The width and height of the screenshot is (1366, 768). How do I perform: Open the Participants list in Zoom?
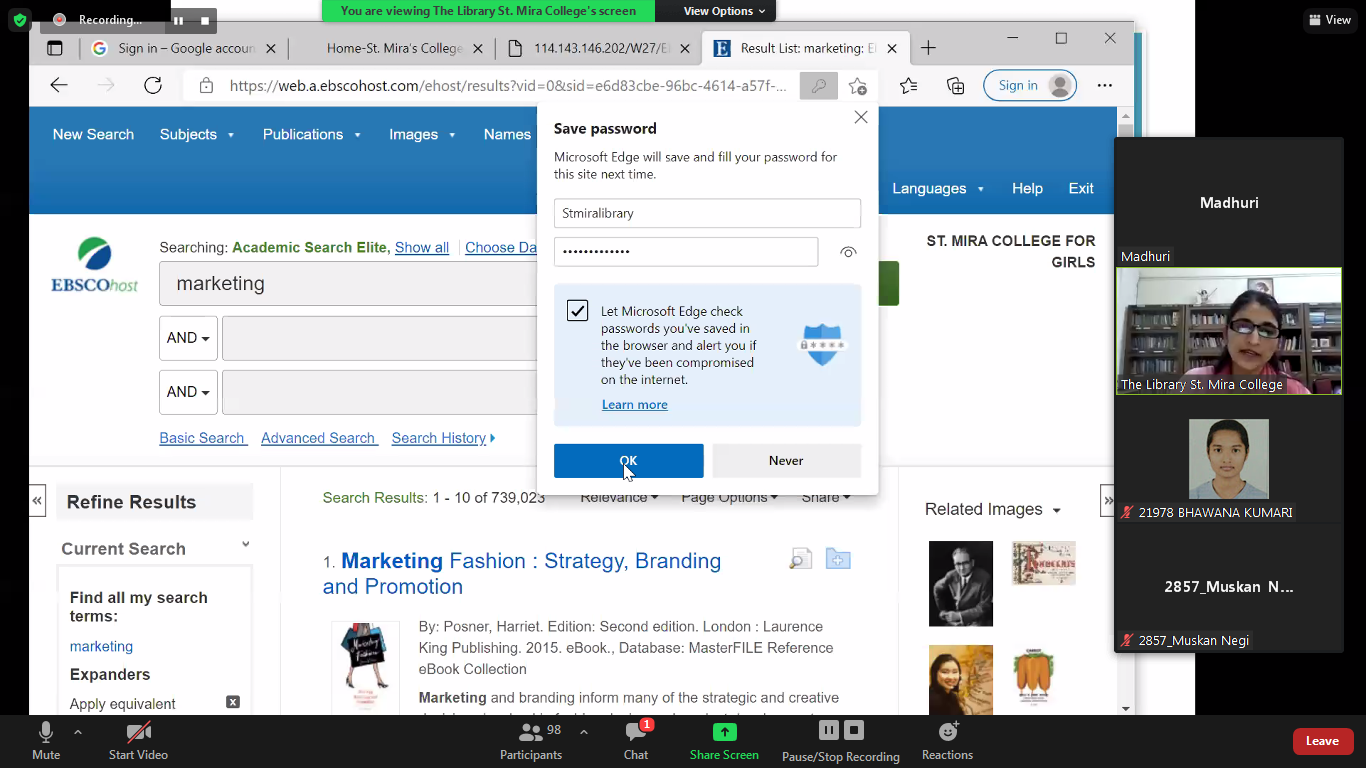coord(531,740)
